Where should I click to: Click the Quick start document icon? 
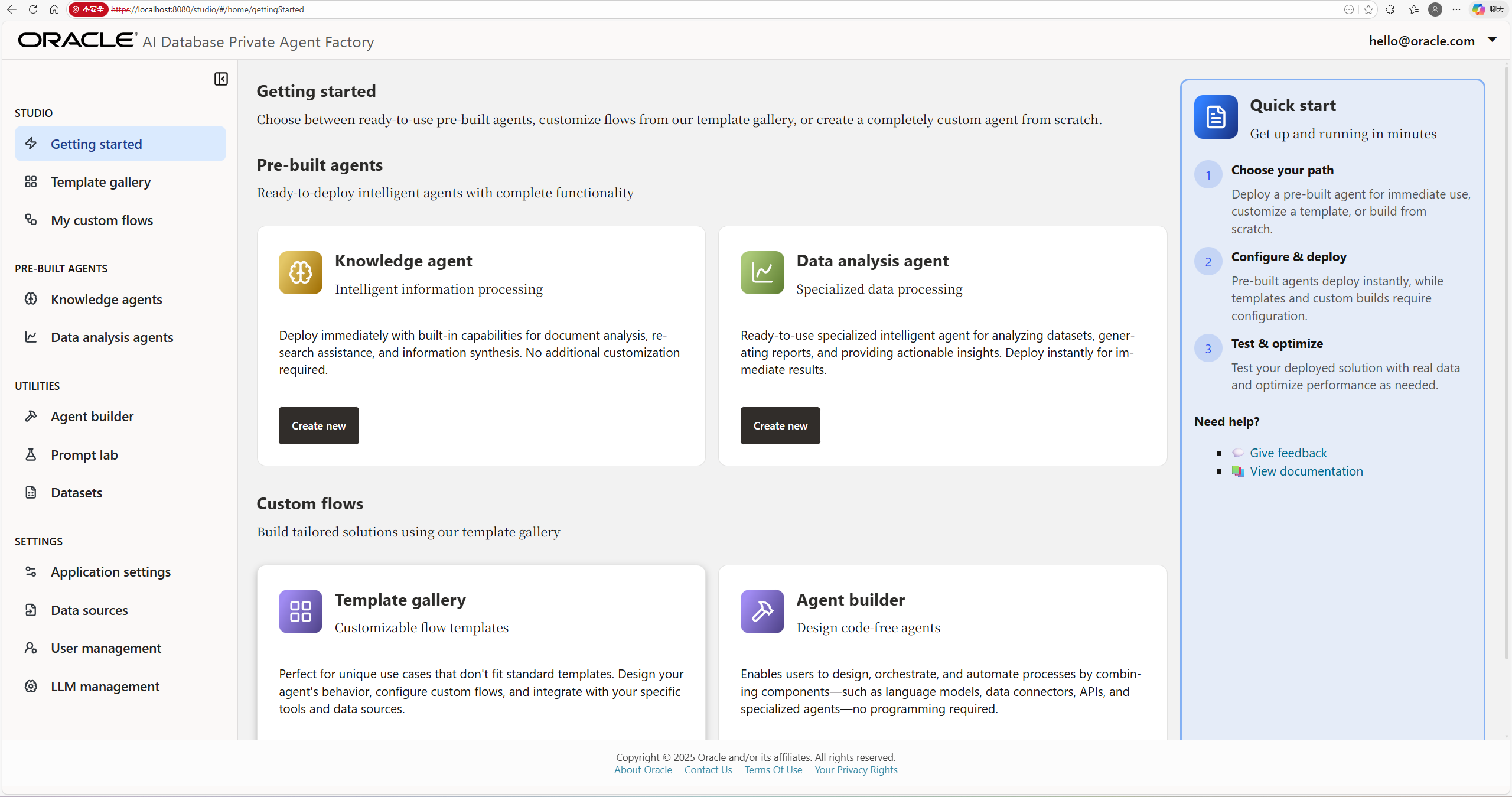coord(1216,117)
